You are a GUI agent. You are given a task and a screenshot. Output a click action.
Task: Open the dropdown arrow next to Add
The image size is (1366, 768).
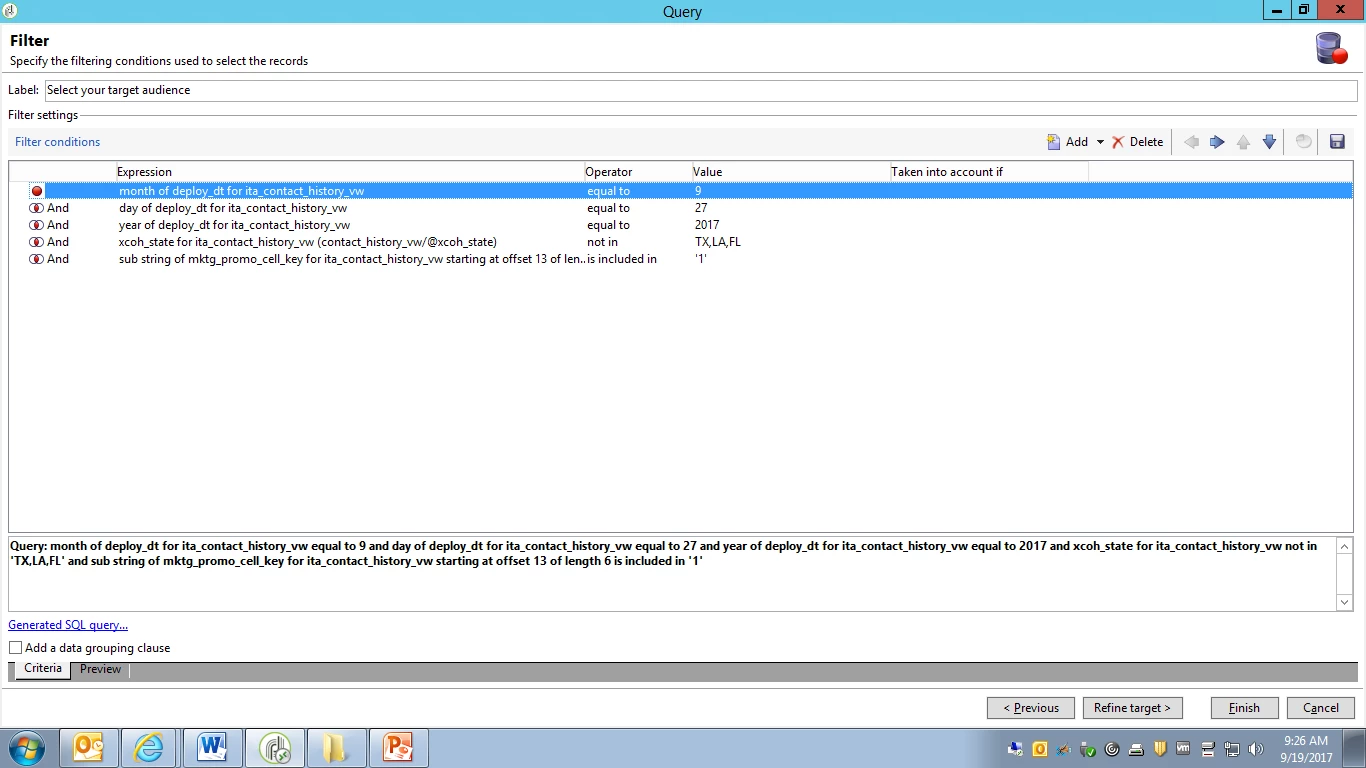click(x=1100, y=142)
